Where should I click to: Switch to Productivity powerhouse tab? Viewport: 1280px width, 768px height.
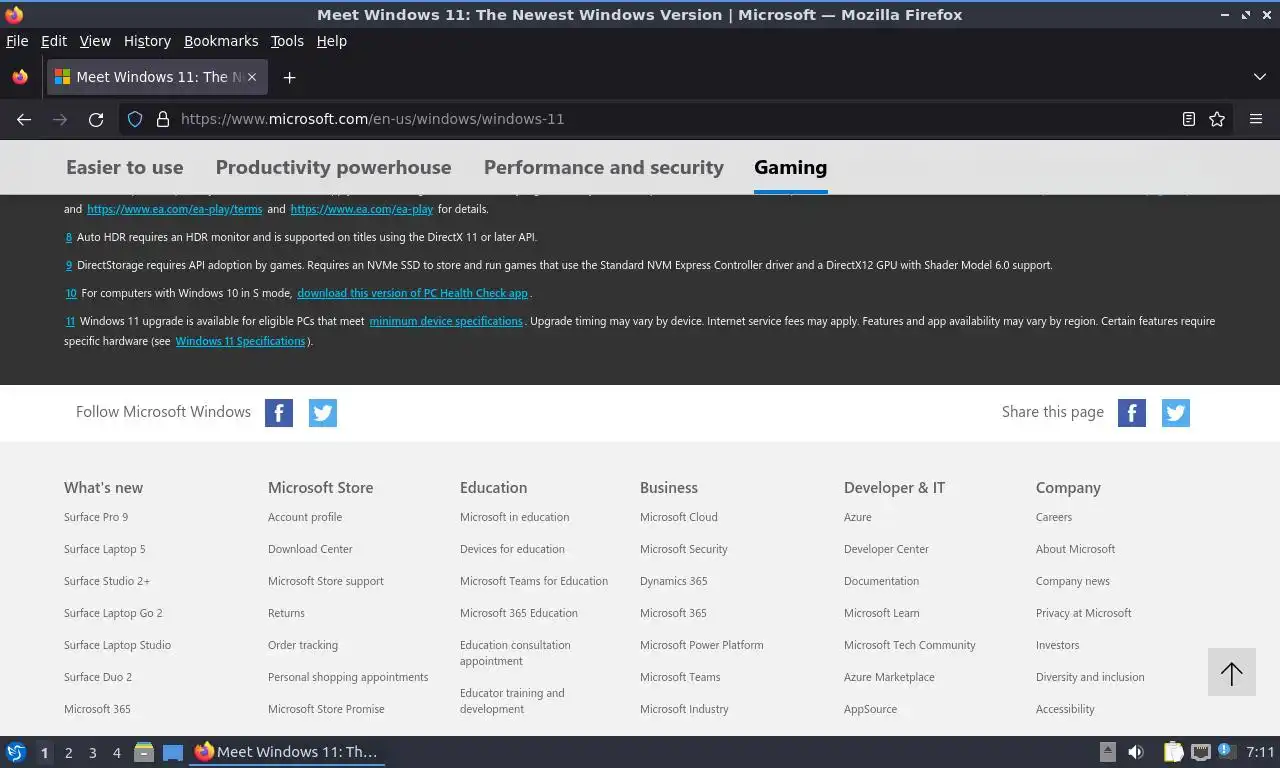[x=333, y=168]
